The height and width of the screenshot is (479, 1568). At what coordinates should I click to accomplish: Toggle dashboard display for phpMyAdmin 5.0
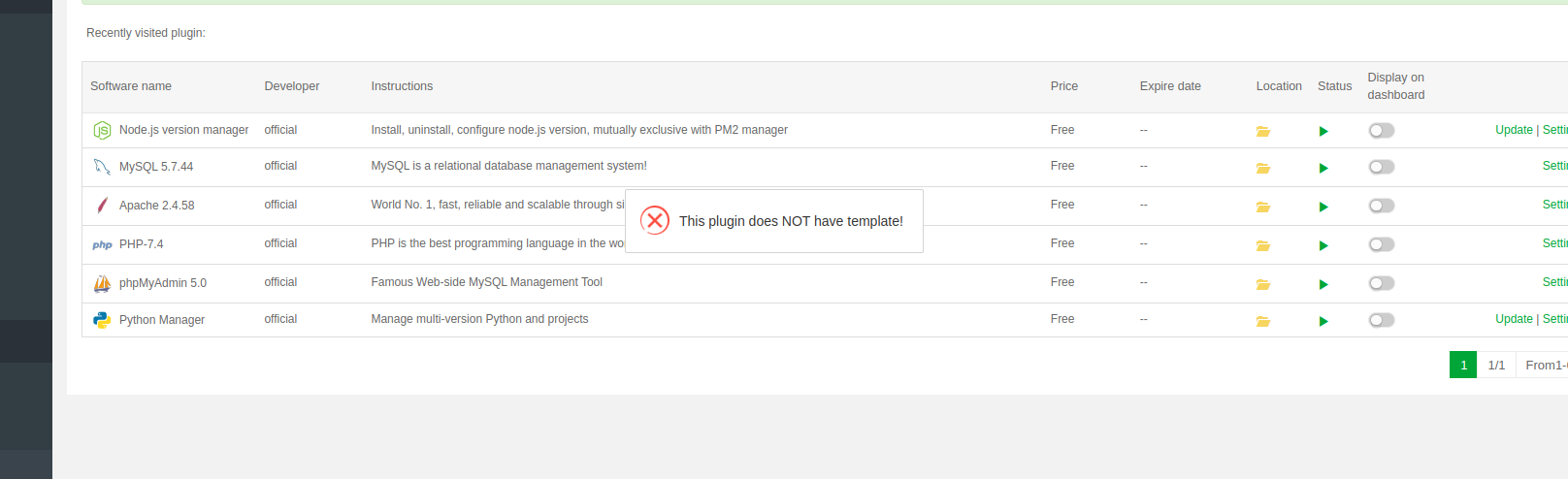pyautogui.click(x=1382, y=283)
